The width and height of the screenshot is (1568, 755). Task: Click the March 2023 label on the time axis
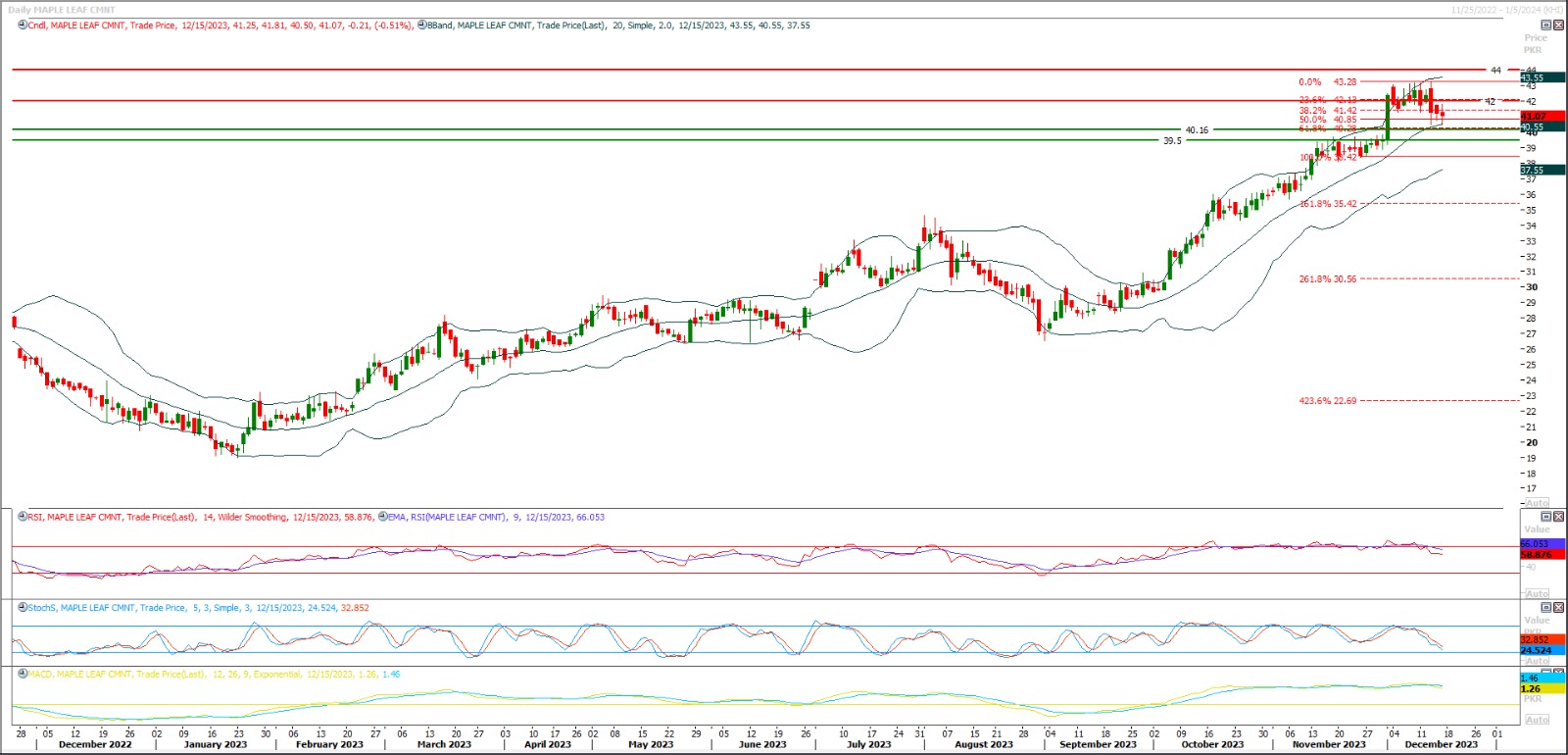pos(444,744)
